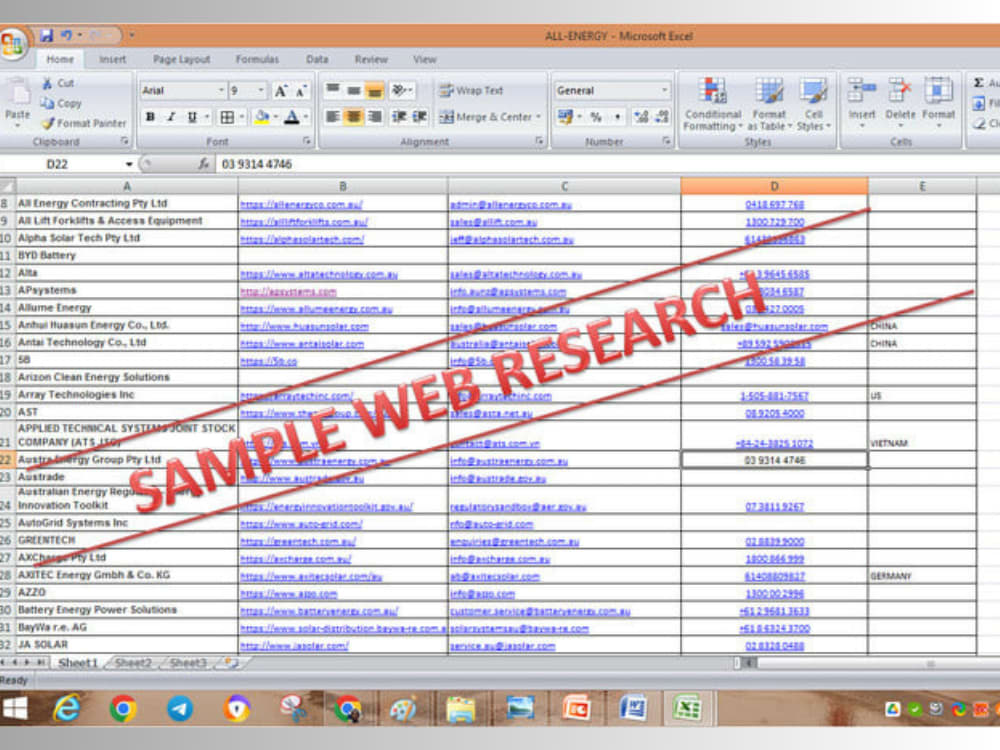Increase decimal places
This screenshot has height=750, width=1000.
pos(641,117)
